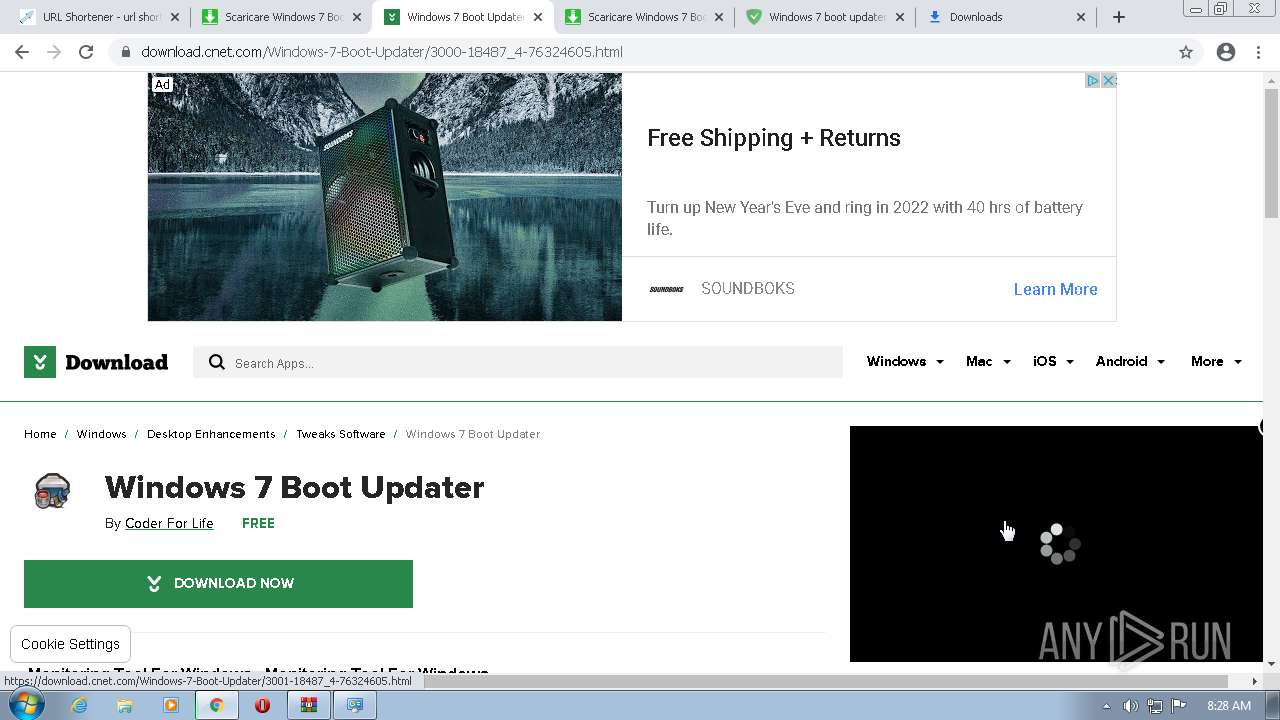Expand the Mac category dropdown

988,361
